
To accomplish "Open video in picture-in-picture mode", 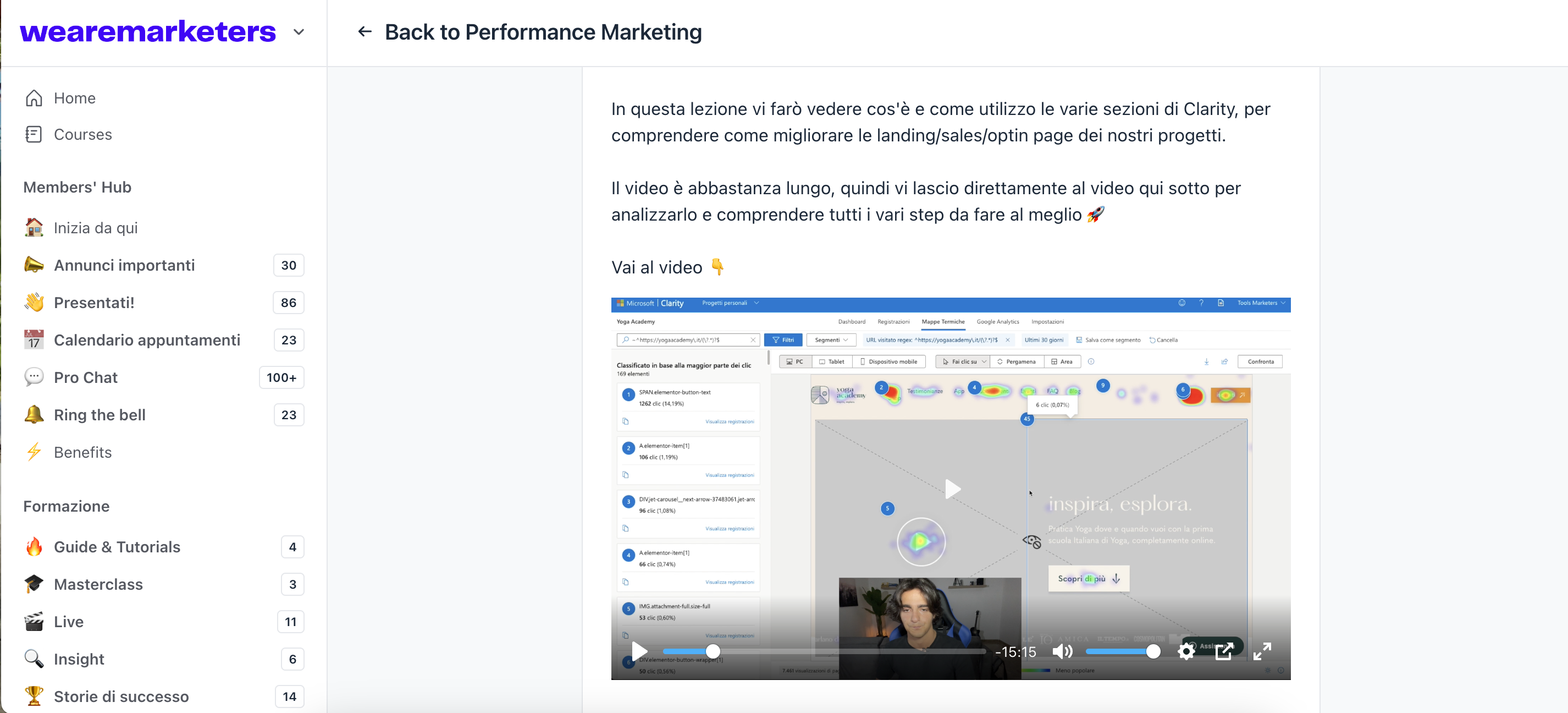I will [x=1224, y=651].
